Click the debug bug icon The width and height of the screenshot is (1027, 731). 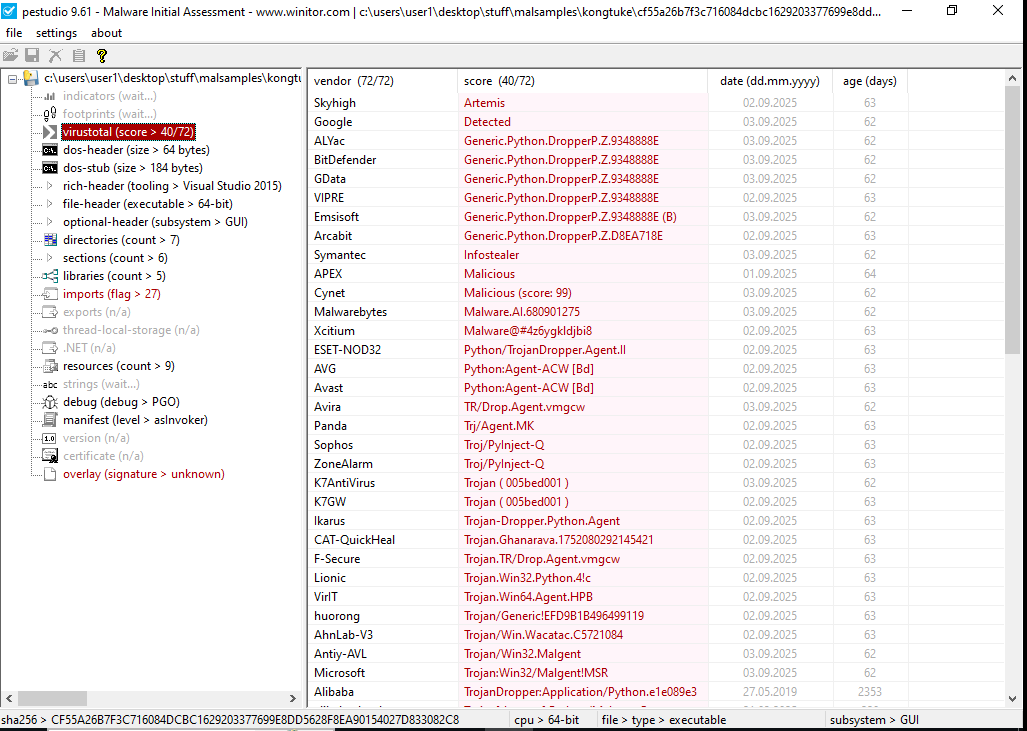point(50,402)
